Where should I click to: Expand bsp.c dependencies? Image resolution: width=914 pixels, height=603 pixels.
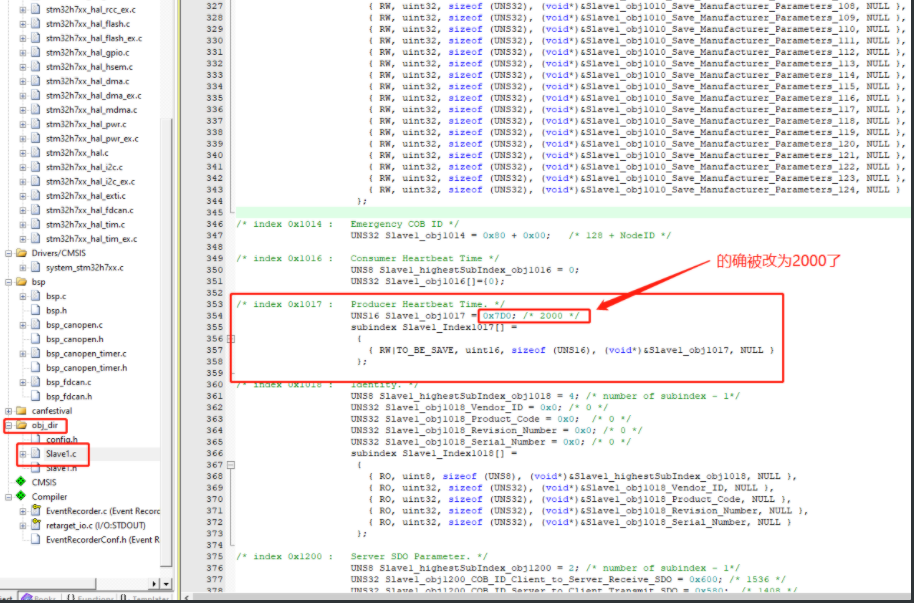coord(23,296)
